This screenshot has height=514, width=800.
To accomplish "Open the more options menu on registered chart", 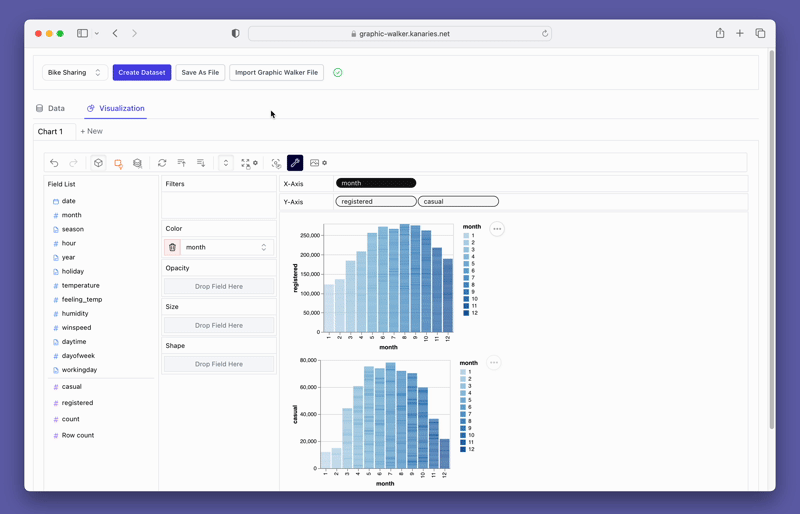I will click(497, 229).
